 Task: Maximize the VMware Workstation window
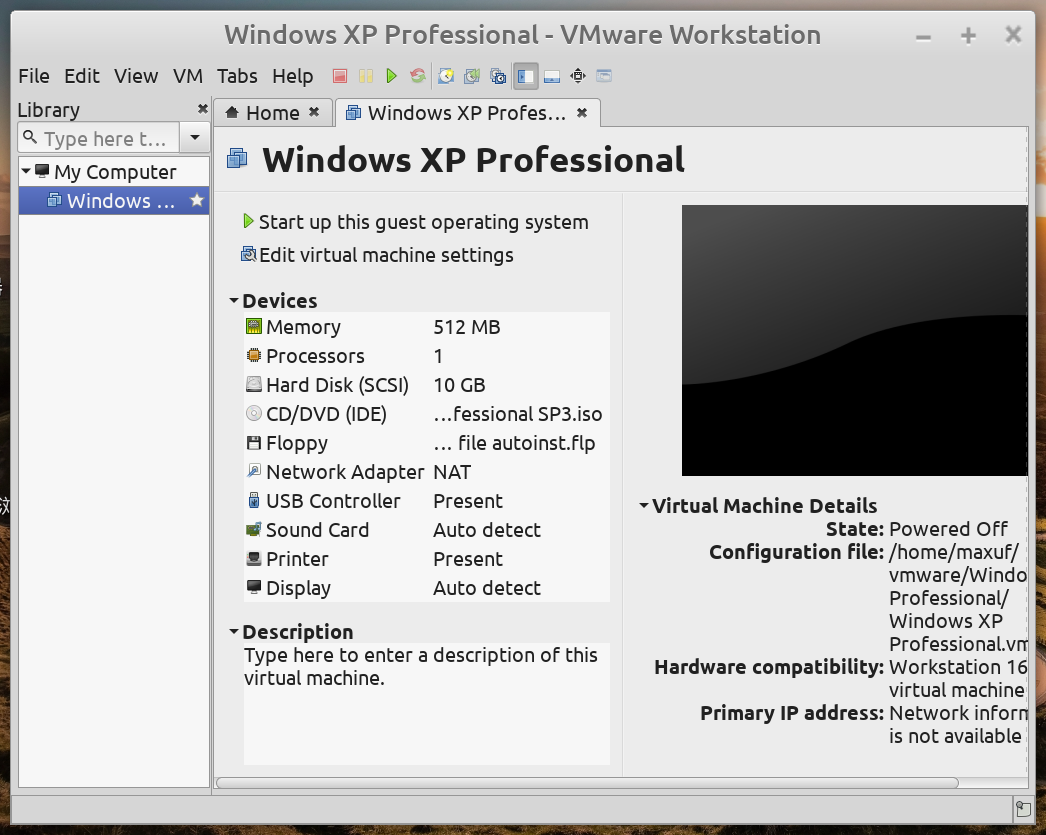pyautogui.click(x=968, y=35)
